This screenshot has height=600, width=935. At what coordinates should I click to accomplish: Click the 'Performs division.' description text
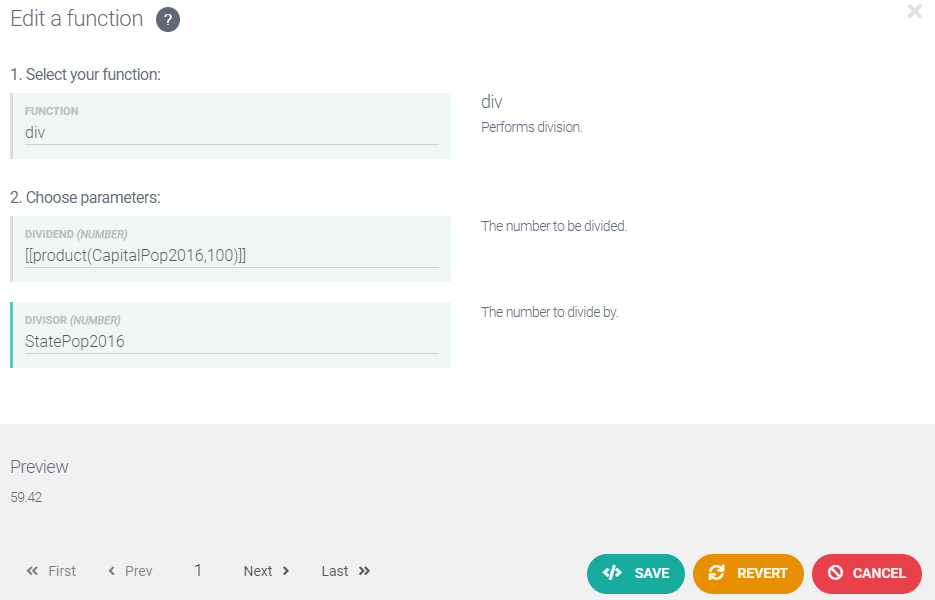[x=531, y=127]
